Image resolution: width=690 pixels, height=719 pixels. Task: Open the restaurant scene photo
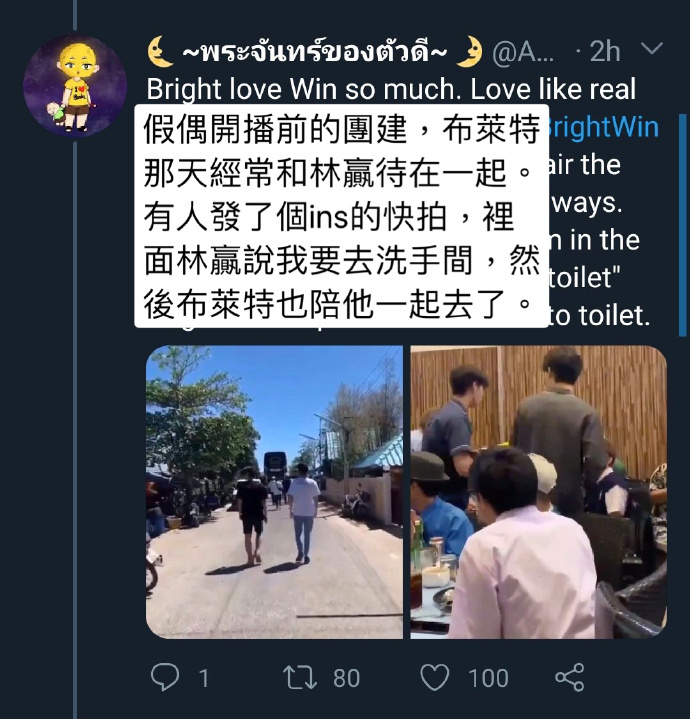click(x=539, y=492)
